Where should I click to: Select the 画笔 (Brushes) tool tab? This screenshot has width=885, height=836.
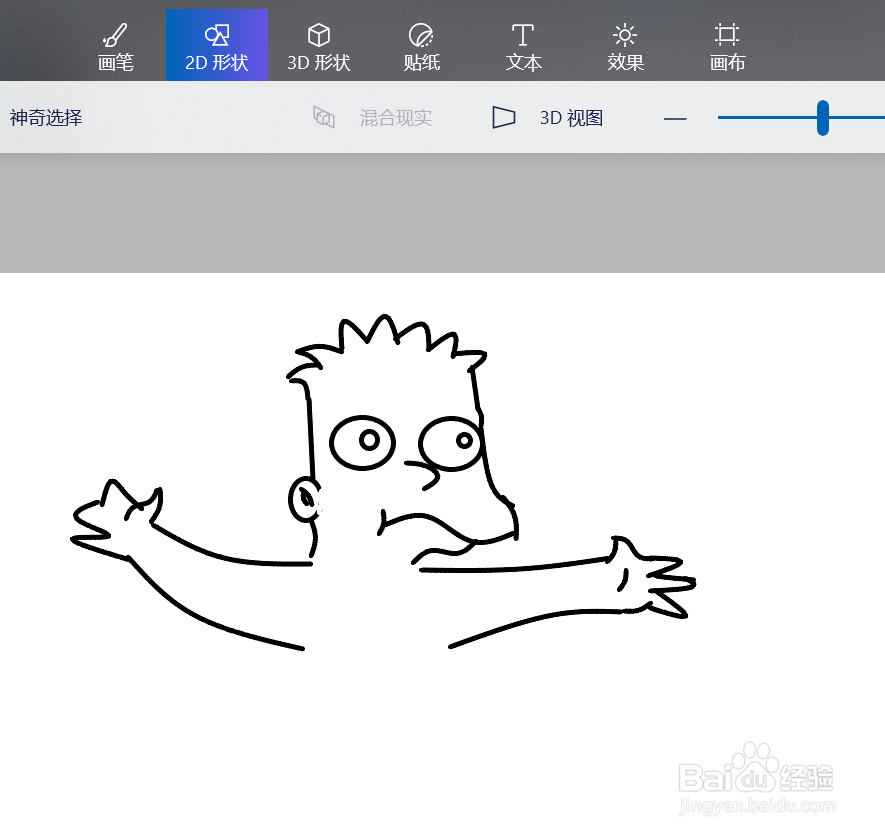tap(115, 45)
